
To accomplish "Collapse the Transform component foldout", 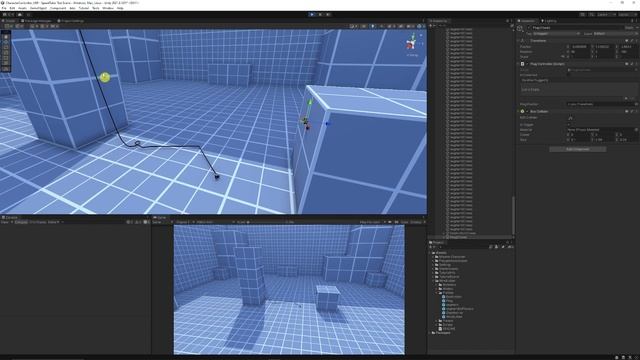I will (x=519, y=41).
